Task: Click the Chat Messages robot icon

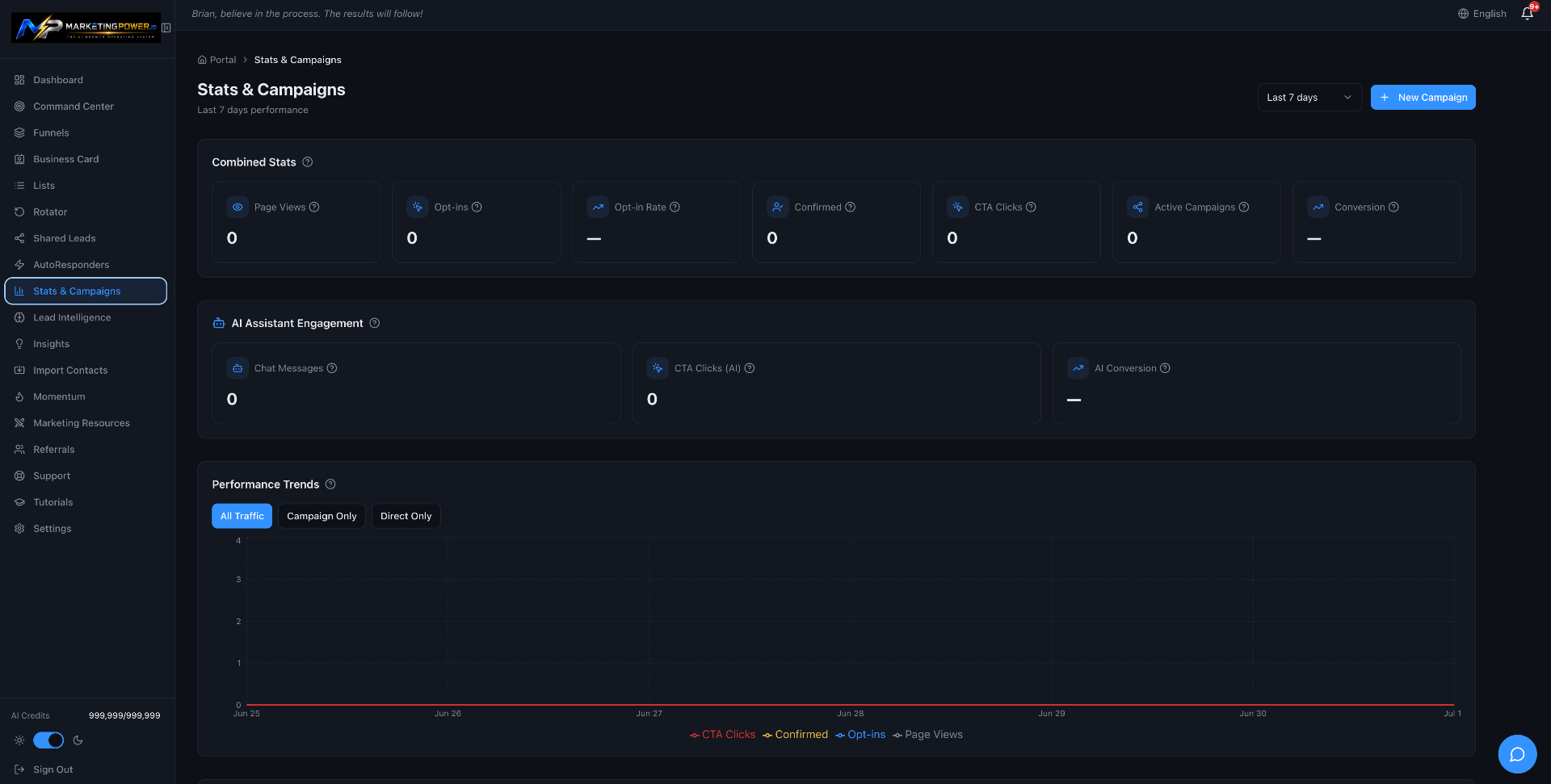Action: (x=237, y=368)
